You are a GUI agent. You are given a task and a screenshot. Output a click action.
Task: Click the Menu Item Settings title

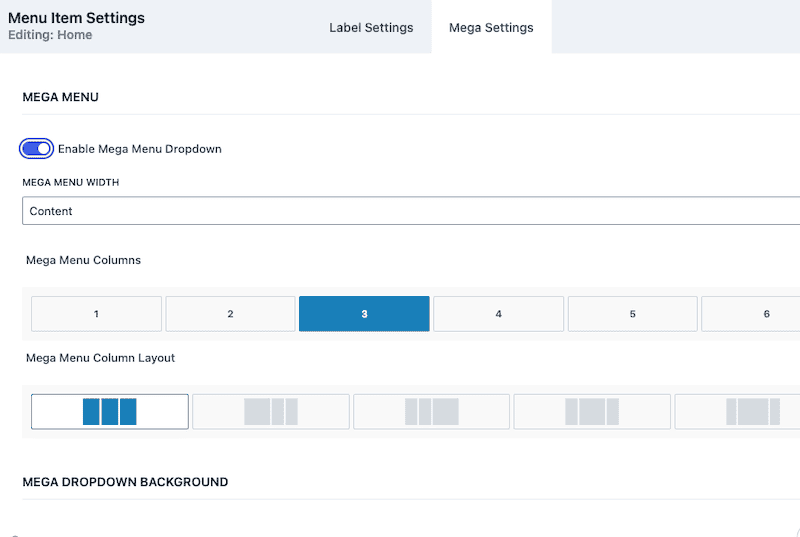click(x=77, y=18)
